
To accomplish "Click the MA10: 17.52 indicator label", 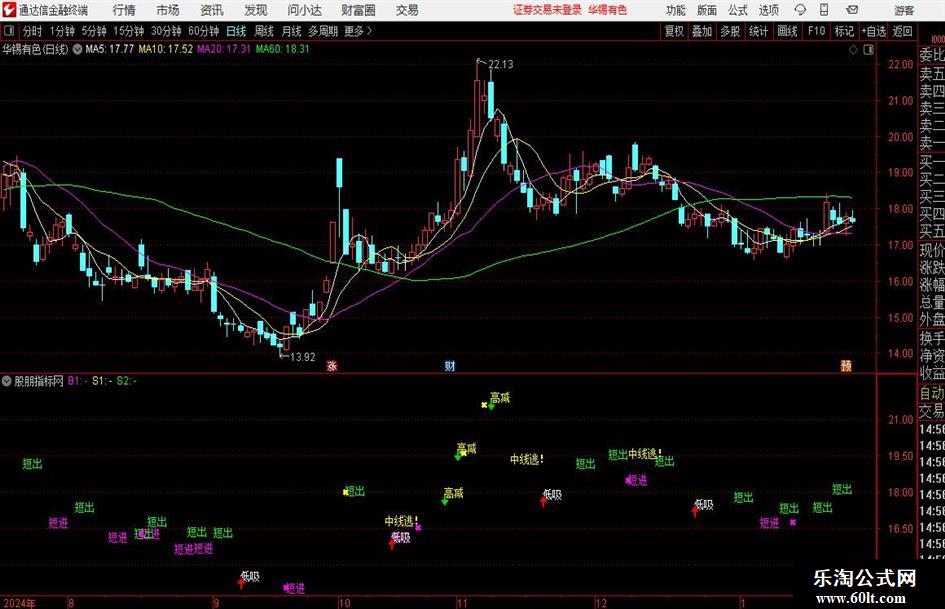I will click(166, 49).
